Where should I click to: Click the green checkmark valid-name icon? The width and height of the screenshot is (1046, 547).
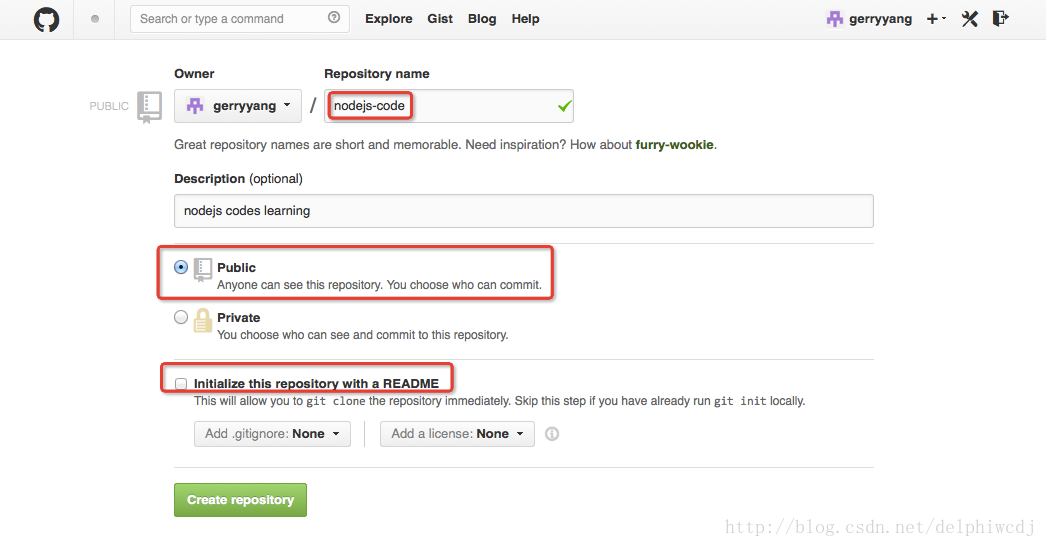point(564,106)
